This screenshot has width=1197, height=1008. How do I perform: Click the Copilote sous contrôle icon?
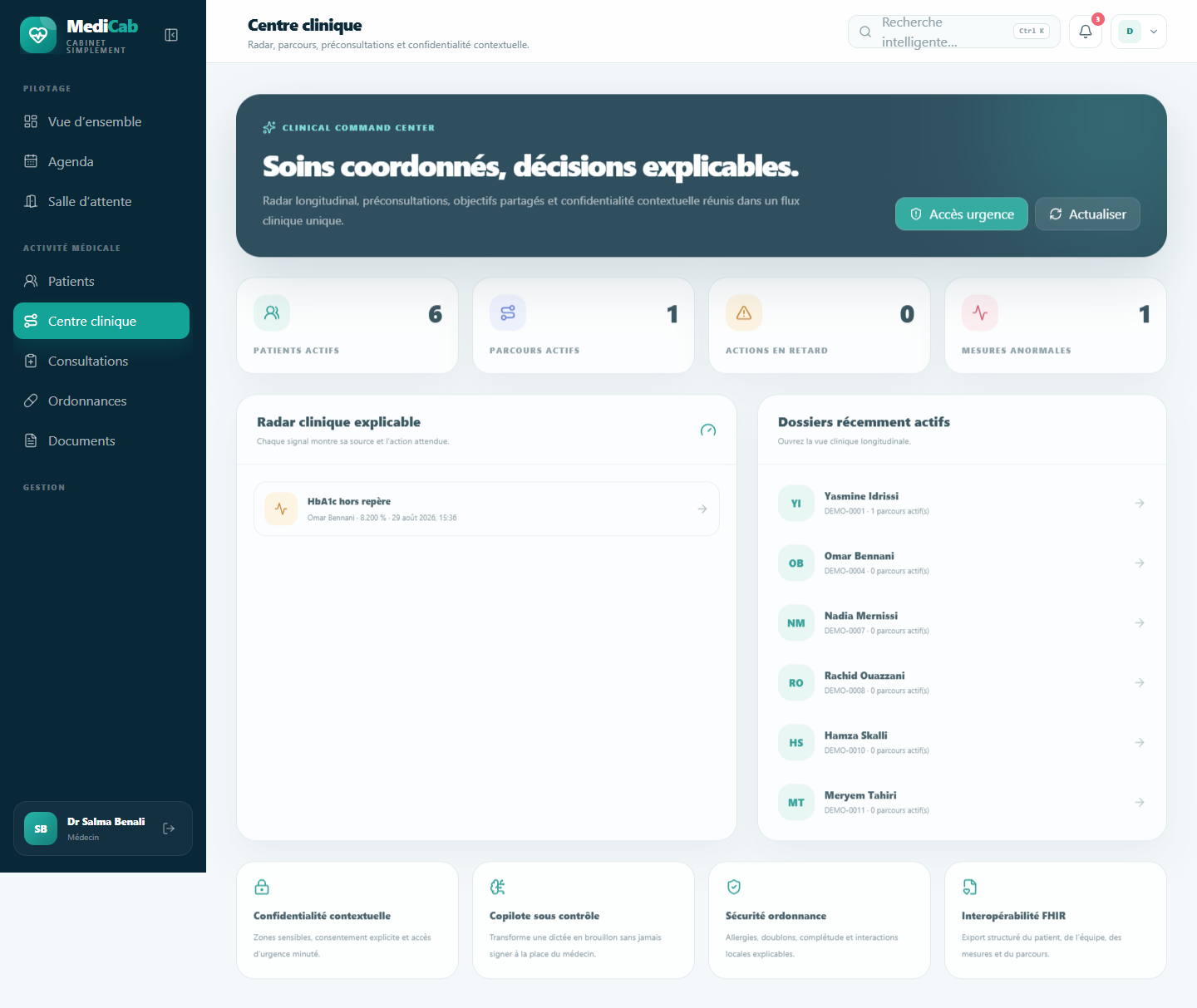(498, 887)
